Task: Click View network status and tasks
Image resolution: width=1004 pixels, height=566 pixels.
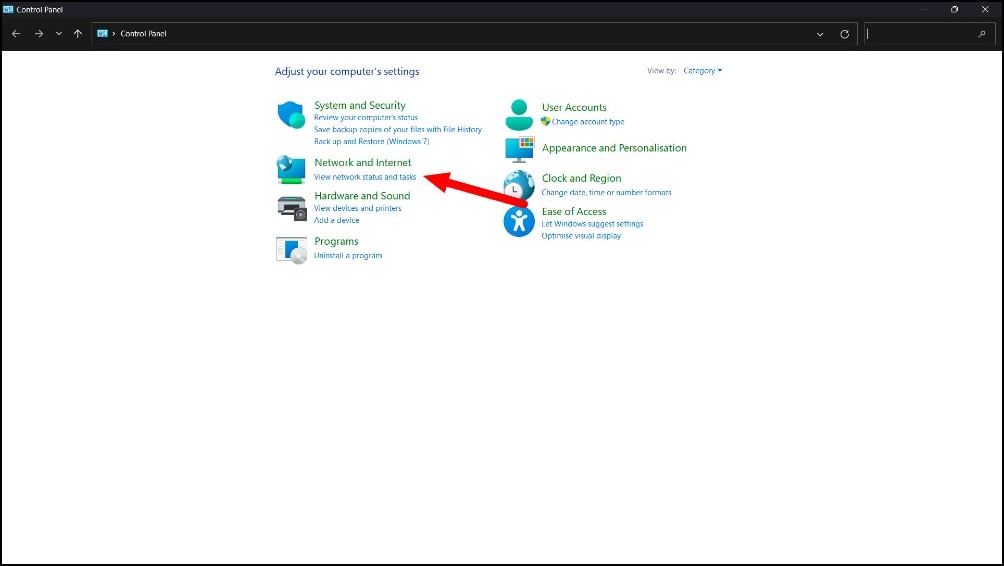Action: [x=365, y=177]
